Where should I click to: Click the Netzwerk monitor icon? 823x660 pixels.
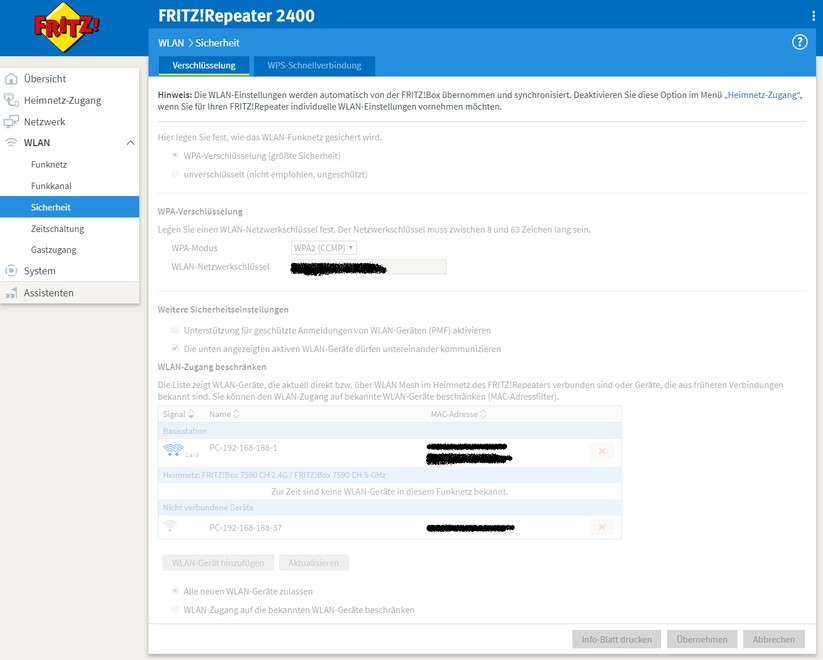(x=12, y=122)
